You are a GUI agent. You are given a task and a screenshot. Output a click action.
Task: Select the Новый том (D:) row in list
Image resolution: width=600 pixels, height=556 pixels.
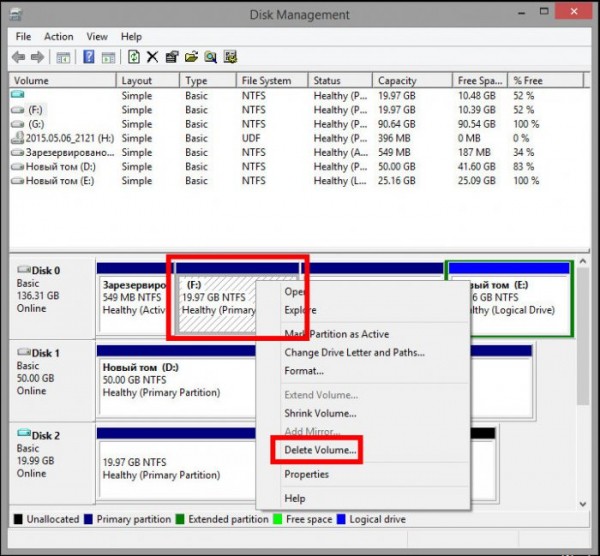point(300,167)
